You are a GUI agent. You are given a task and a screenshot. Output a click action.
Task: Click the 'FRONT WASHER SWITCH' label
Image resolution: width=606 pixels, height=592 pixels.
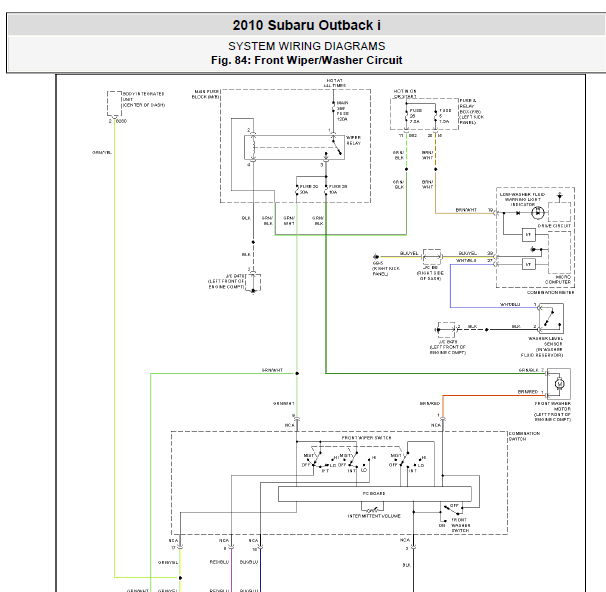[460, 525]
